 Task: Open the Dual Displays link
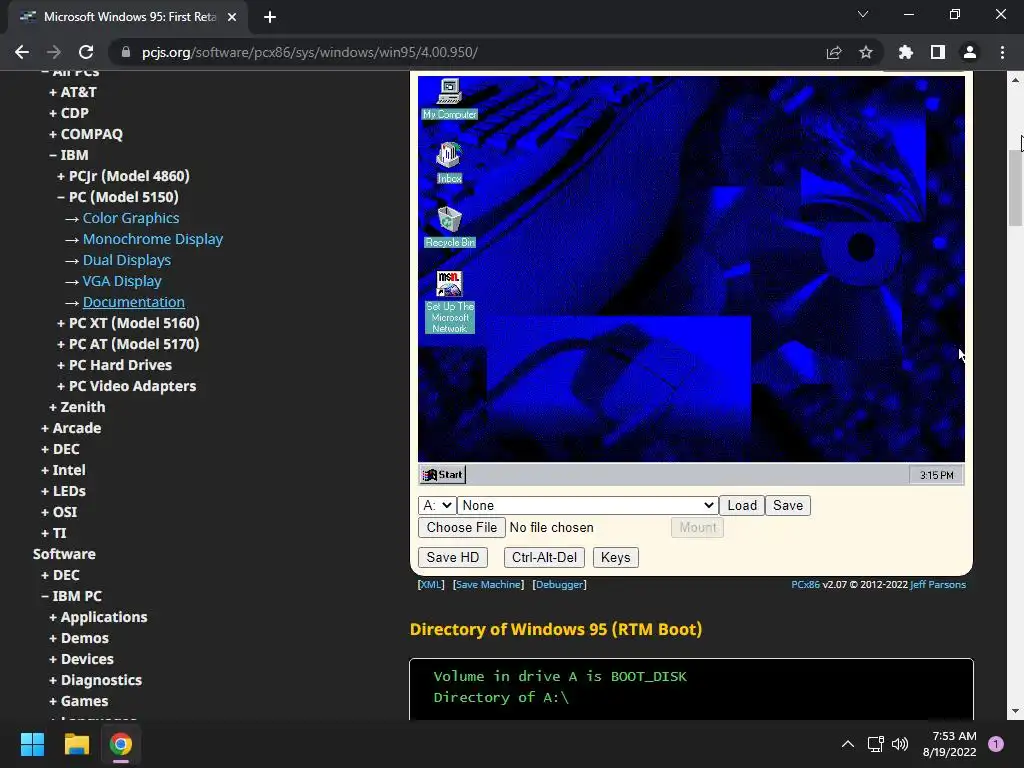tap(127, 260)
